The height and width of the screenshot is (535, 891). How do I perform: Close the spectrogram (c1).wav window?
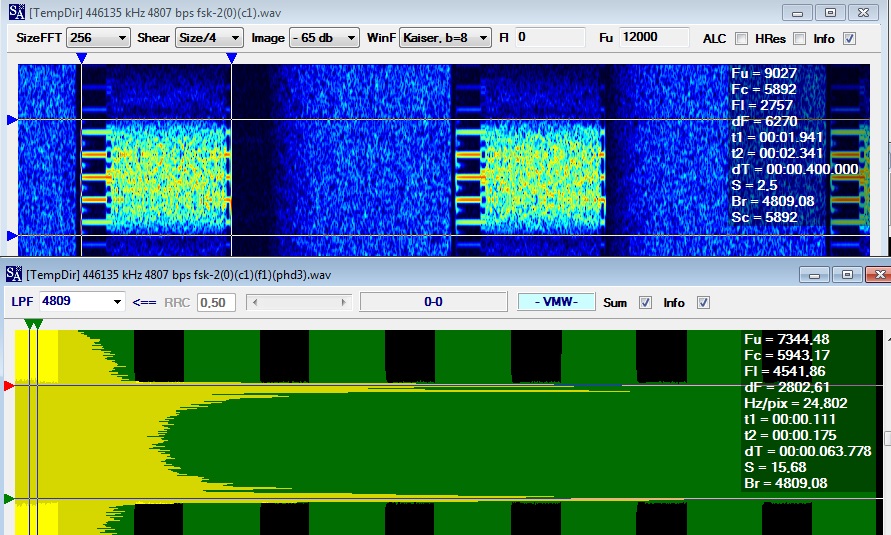coord(864,12)
